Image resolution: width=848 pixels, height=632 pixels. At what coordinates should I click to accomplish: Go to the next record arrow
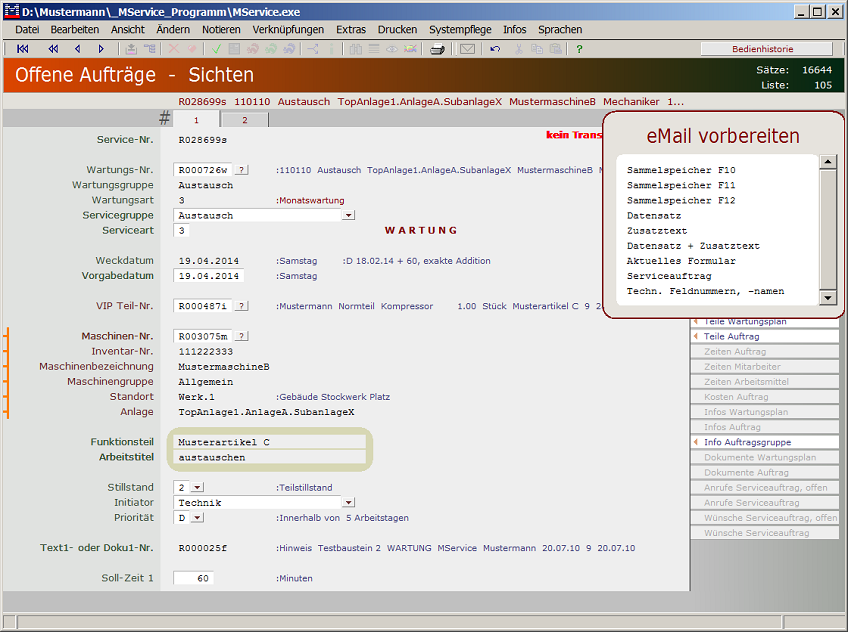(x=101, y=49)
